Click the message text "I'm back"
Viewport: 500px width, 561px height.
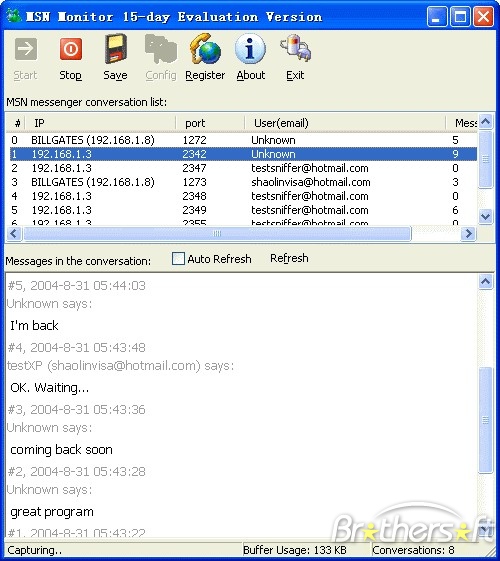[x=34, y=325]
